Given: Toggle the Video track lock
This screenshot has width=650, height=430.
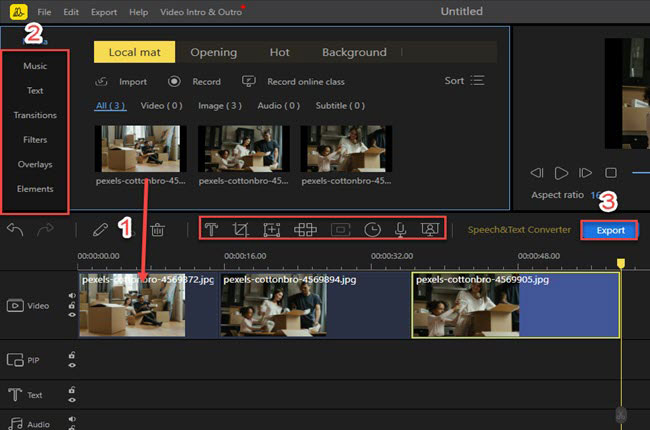Looking at the screenshot, I should (x=72, y=305).
